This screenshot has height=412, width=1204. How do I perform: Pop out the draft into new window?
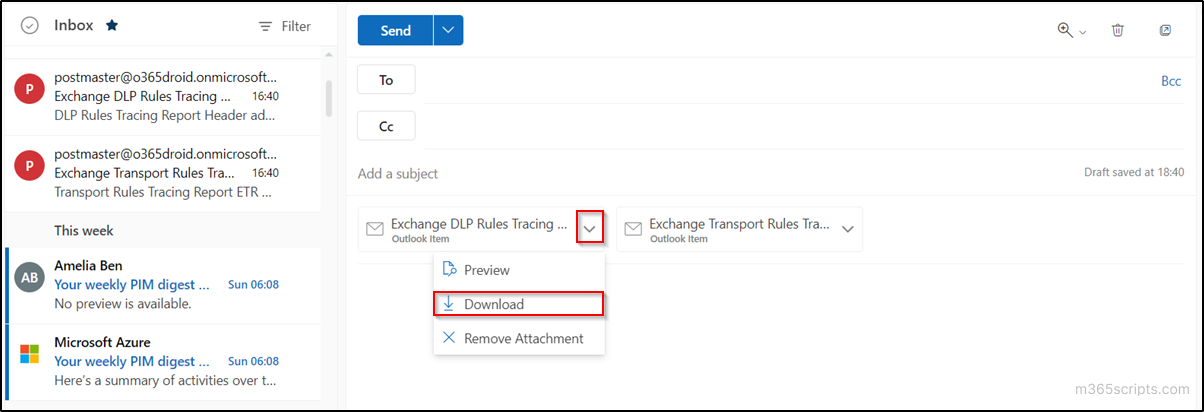coord(1165,30)
